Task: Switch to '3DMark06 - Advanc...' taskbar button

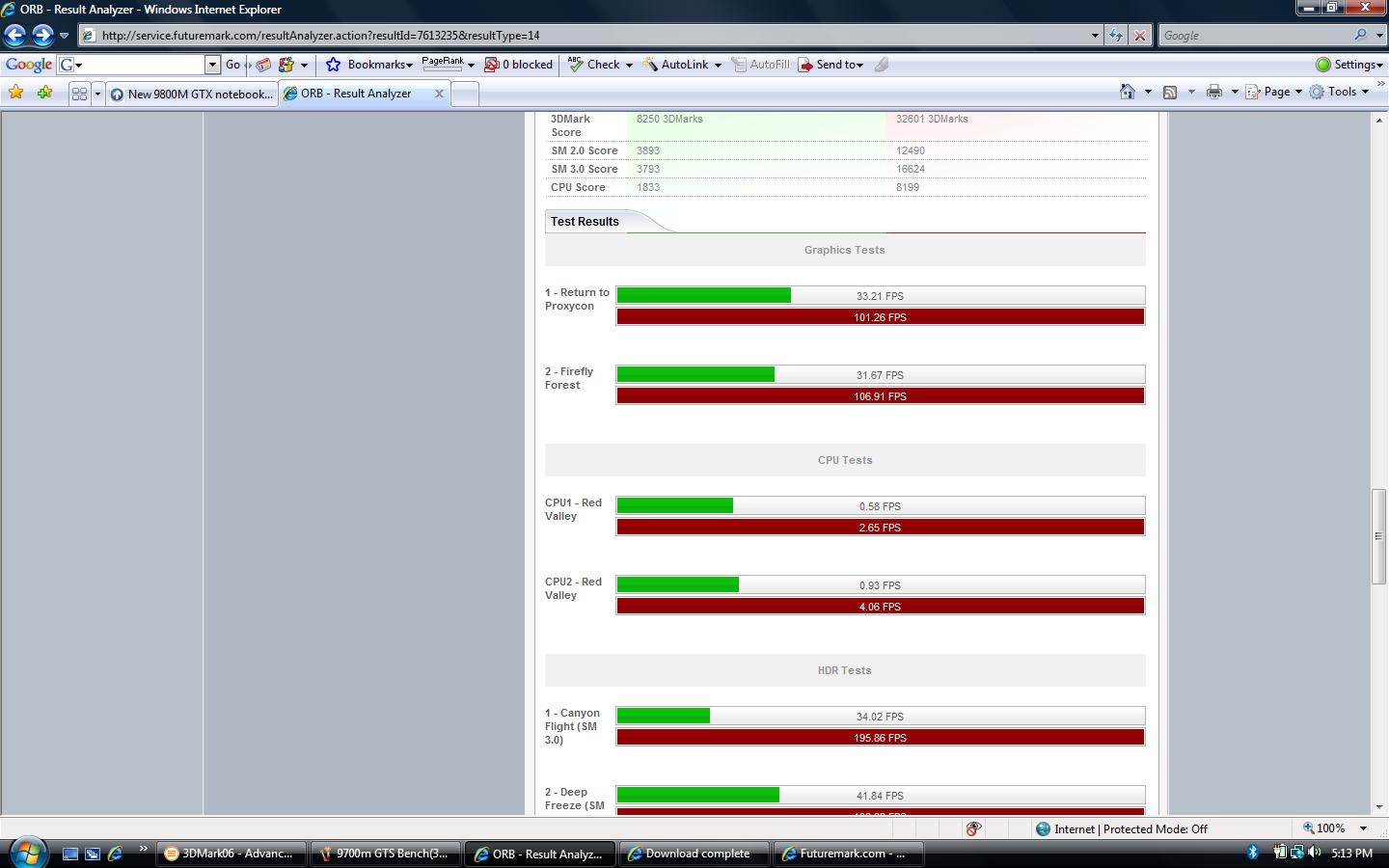Action: coord(230,854)
